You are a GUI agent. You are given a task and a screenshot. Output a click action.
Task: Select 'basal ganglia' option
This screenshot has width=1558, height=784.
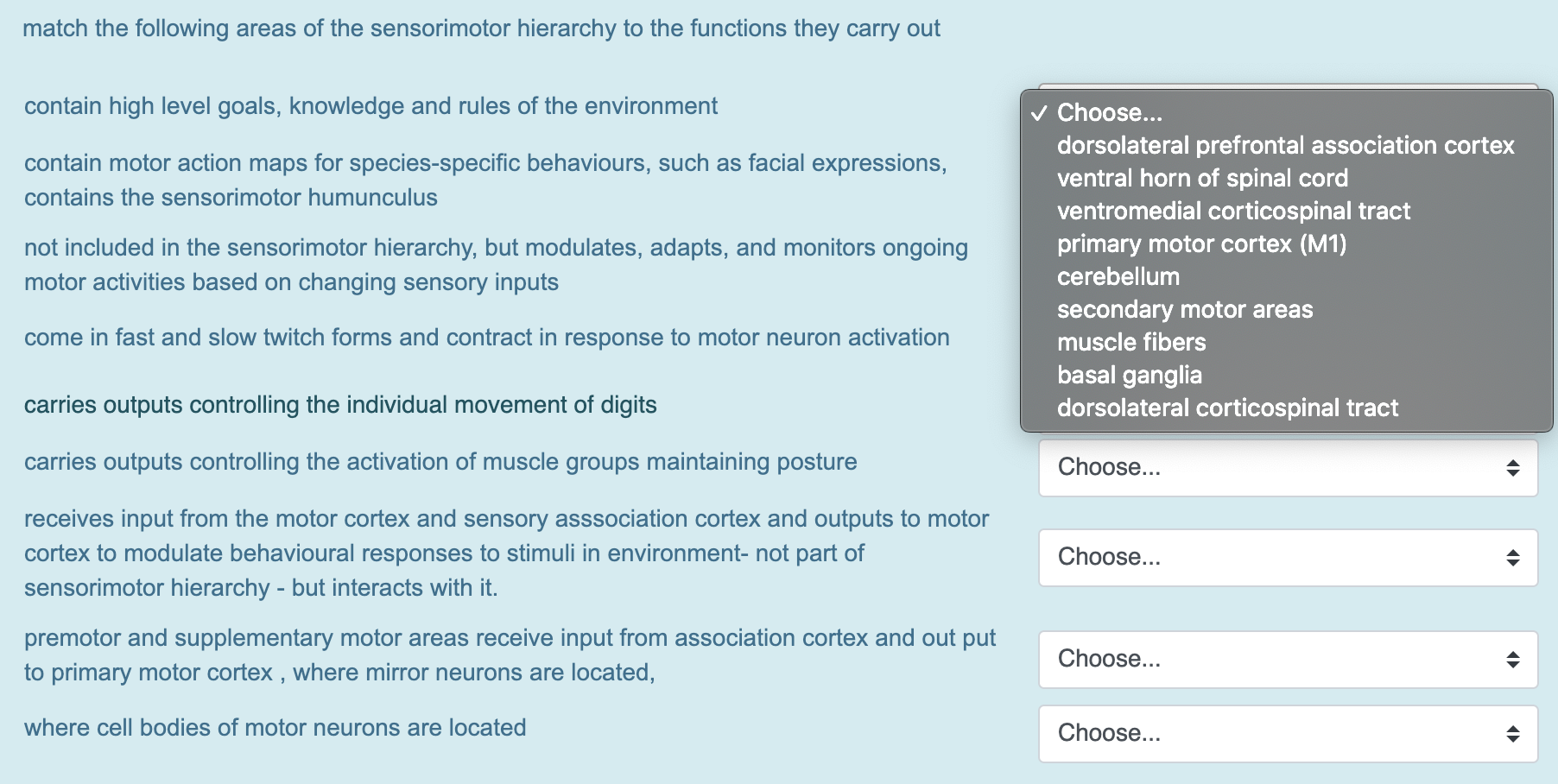1130,375
